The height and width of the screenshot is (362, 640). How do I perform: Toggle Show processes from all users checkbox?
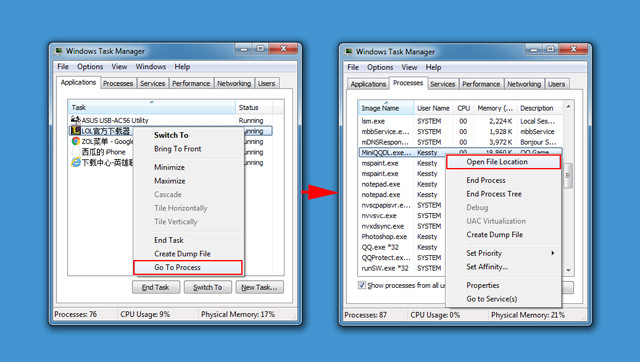362,285
